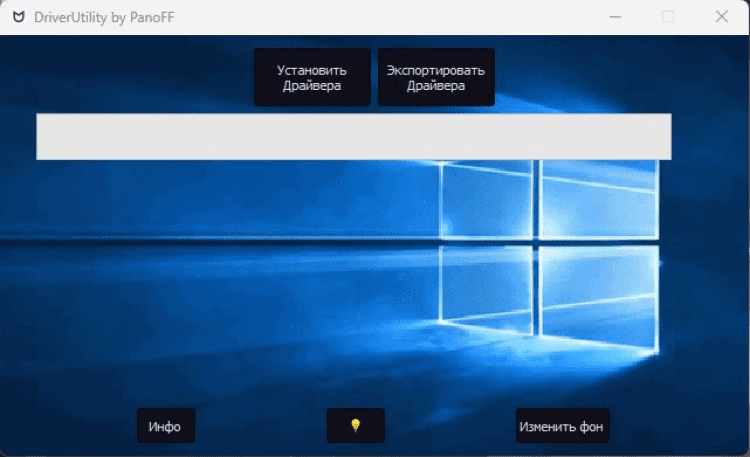750x457 pixels.
Task: Open the Инфо button
Action: coord(166,425)
